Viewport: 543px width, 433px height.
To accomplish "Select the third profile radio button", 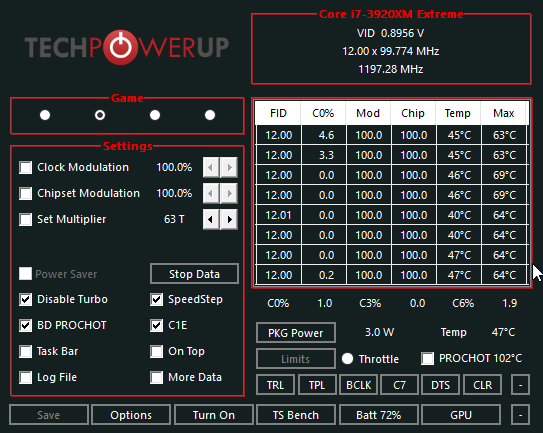I will pos(155,115).
